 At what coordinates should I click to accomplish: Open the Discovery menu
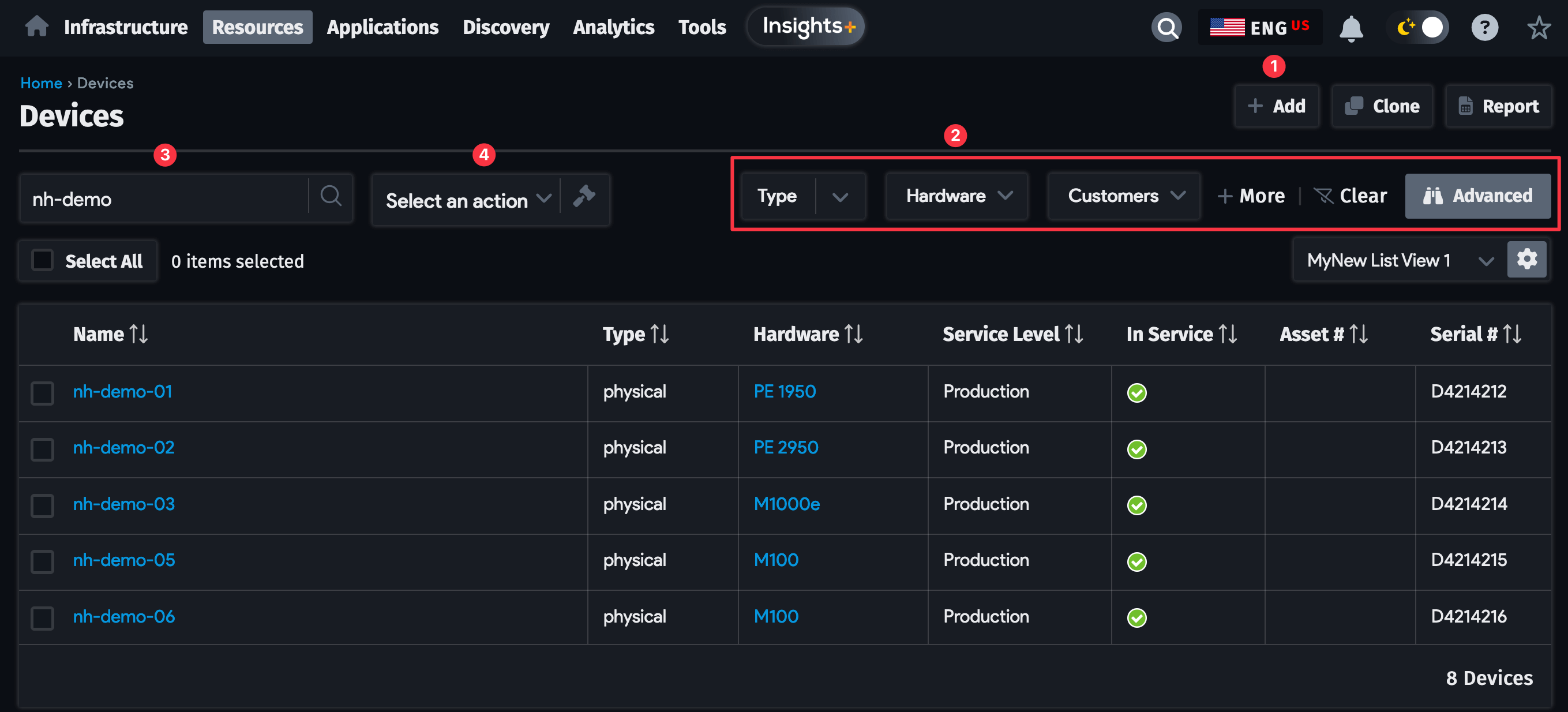pyautogui.click(x=505, y=27)
